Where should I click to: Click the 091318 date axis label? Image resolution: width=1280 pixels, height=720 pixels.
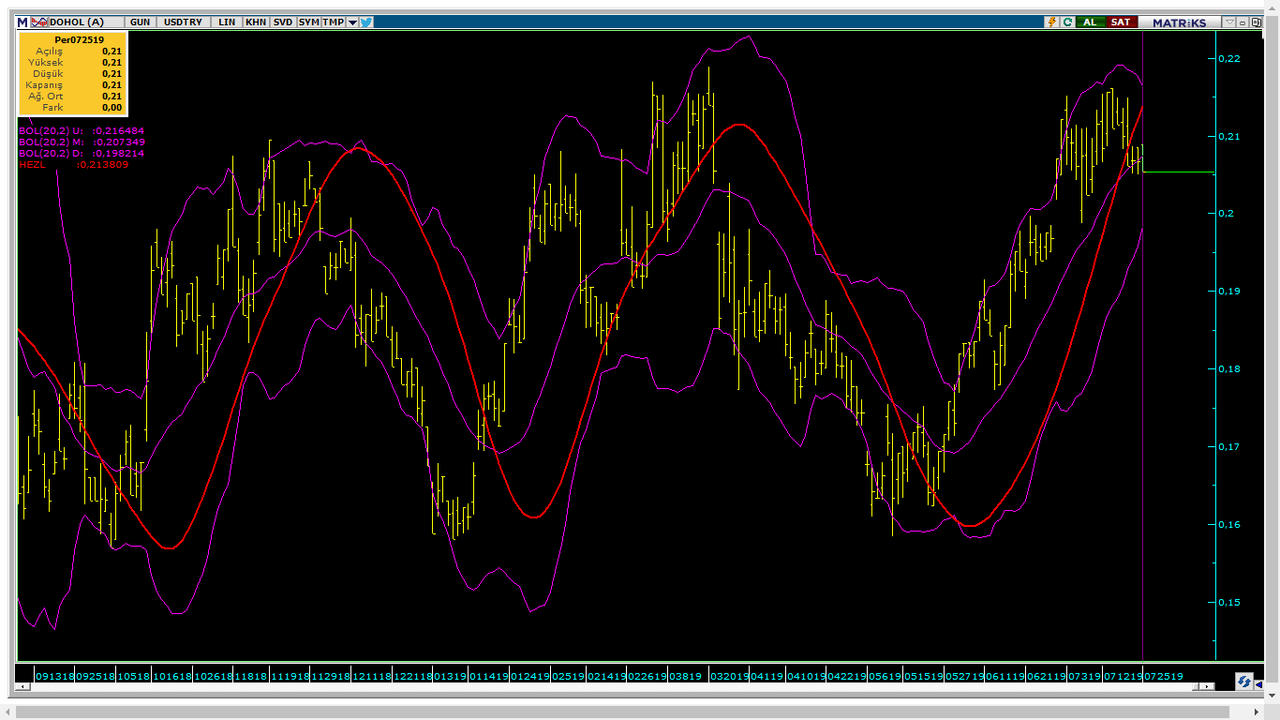[x=54, y=676]
